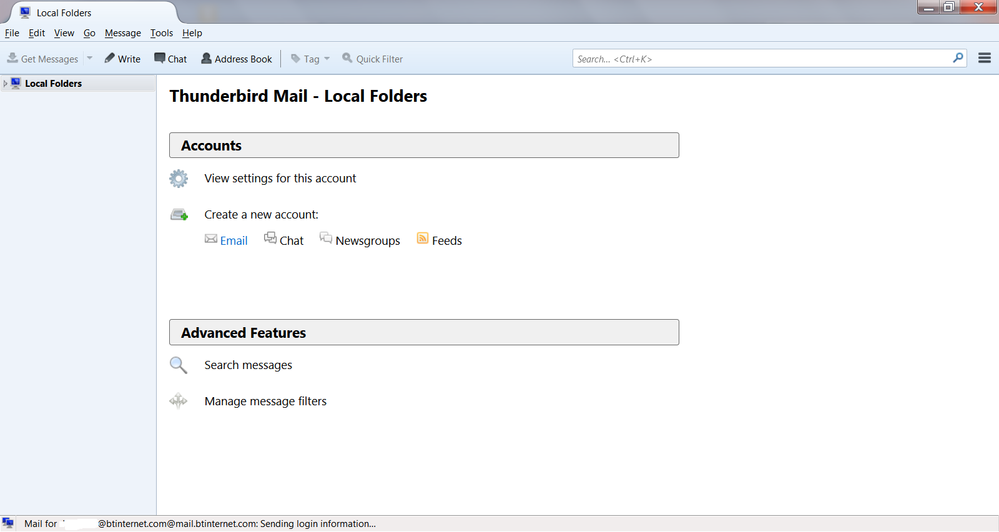Click the magnifying glass Search messages icon
The image size is (999, 532).
click(178, 365)
